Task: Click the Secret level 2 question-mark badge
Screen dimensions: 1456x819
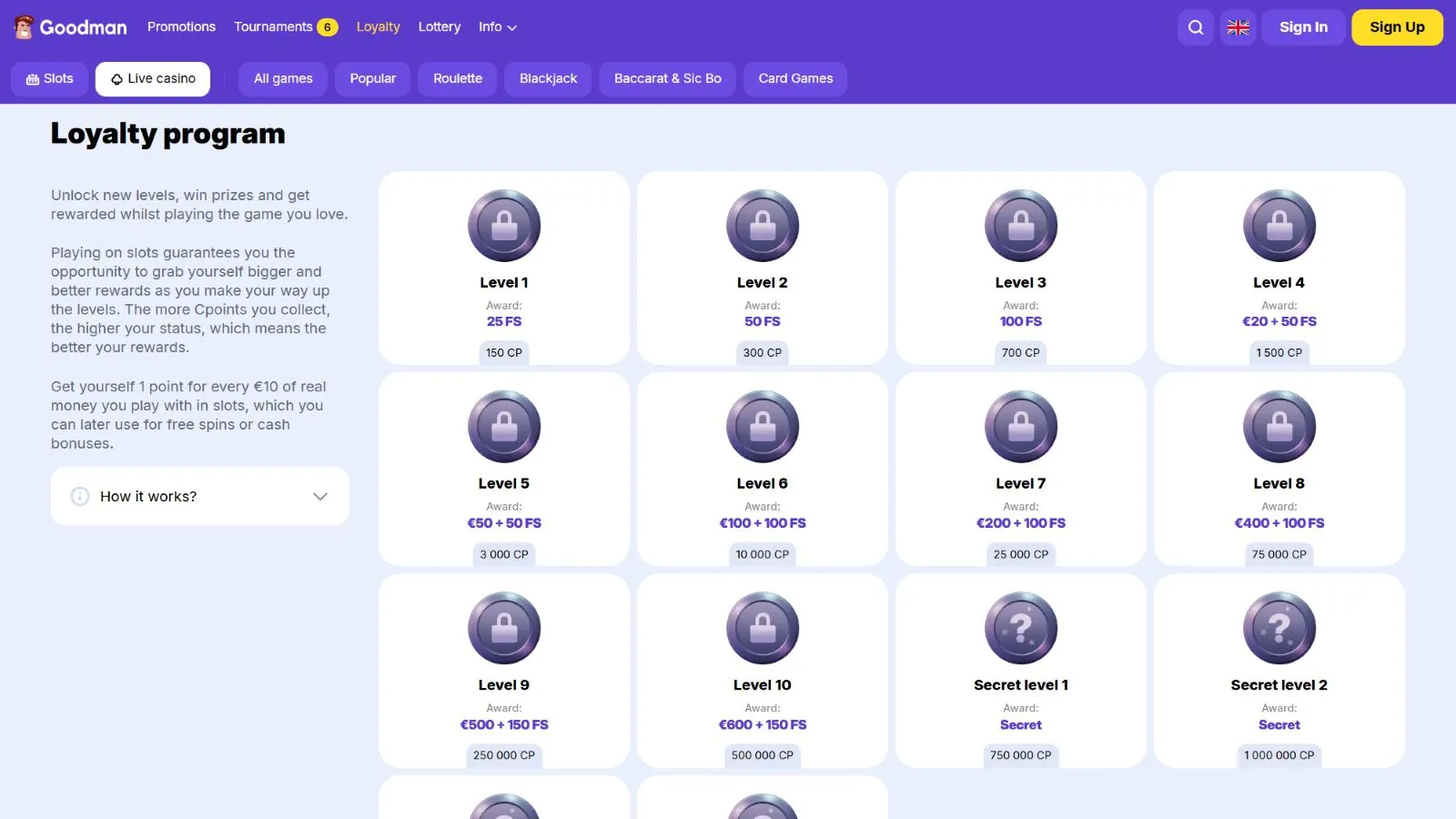Action: 1279,628
